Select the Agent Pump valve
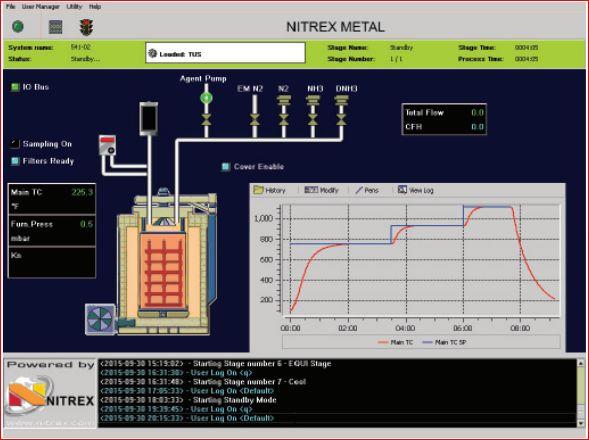 tap(206, 120)
